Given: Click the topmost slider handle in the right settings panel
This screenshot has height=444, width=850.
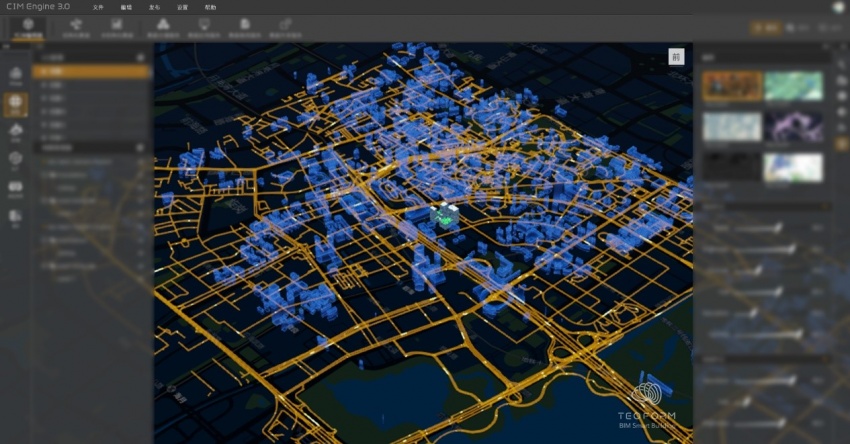Looking at the screenshot, I should [778, 228].
